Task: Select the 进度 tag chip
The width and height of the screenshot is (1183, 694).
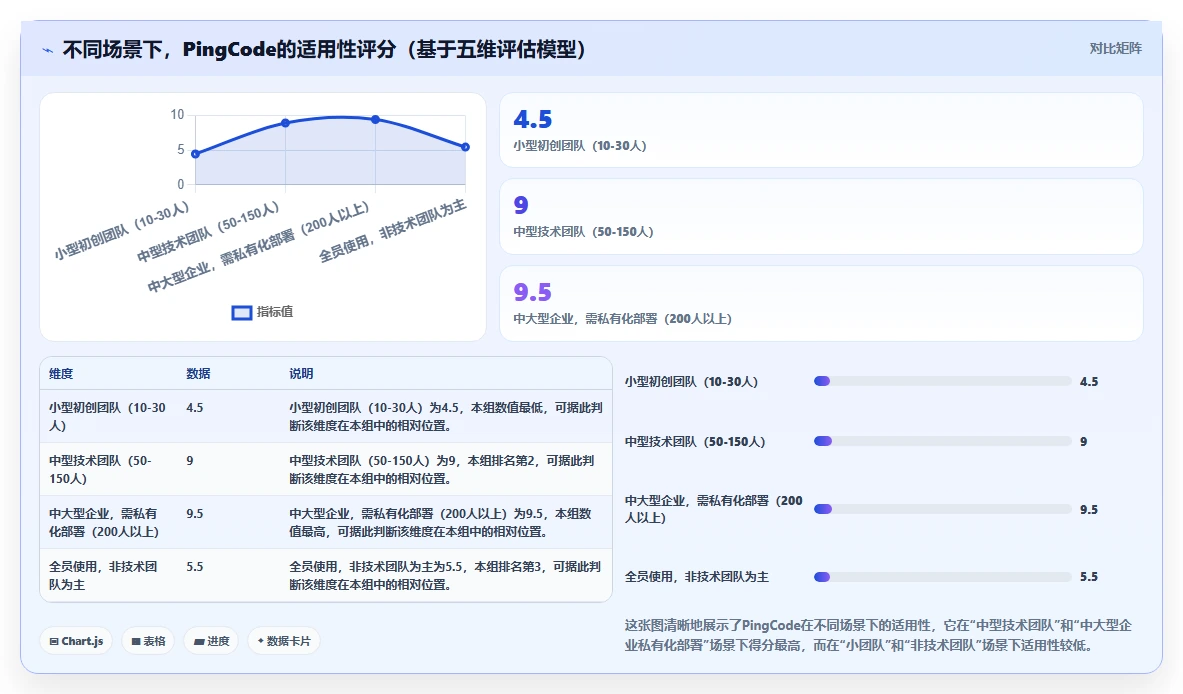Action: pos(211,641)
